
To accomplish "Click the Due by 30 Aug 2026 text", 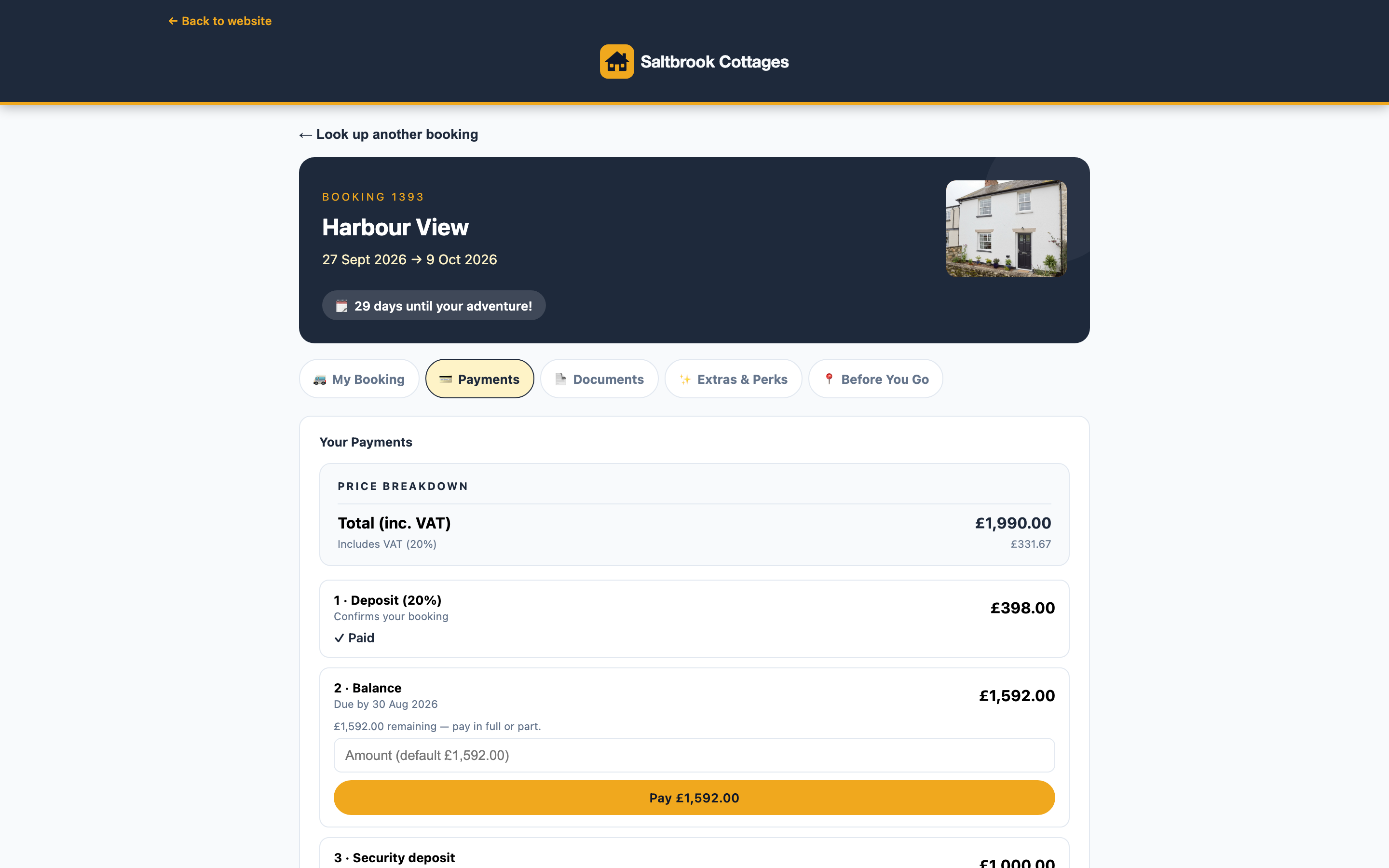I will 386,705.
